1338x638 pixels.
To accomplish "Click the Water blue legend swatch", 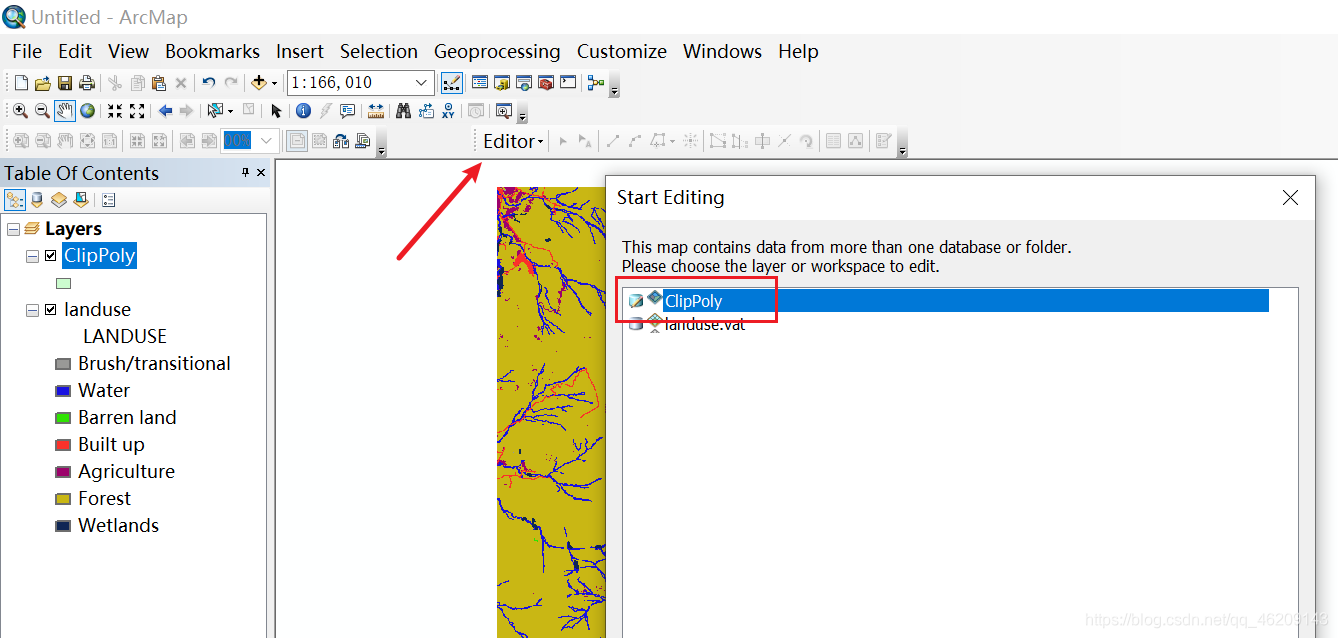I will 63,391.
